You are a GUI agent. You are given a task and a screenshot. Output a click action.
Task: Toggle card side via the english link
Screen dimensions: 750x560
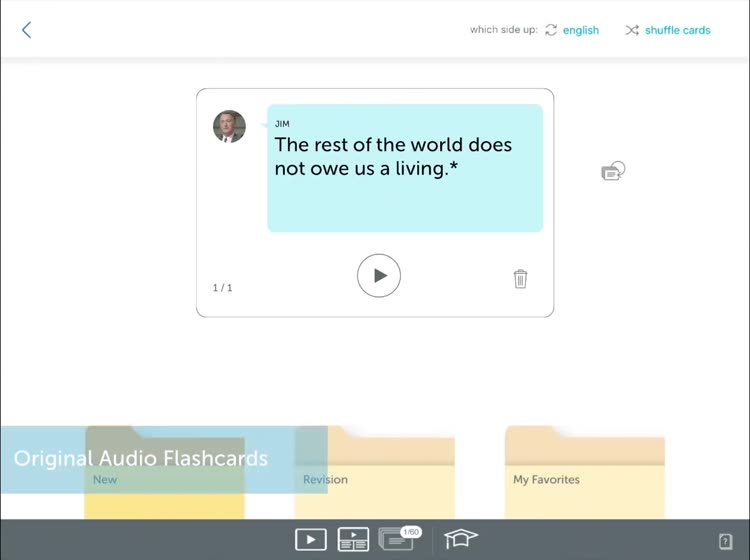click(580, 30)
